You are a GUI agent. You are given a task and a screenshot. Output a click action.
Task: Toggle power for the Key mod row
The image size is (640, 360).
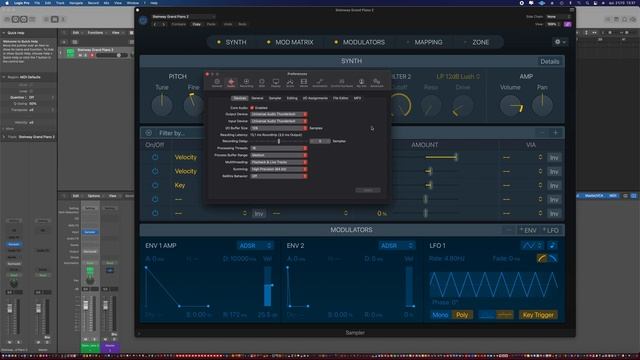click(x=155, y=185)
